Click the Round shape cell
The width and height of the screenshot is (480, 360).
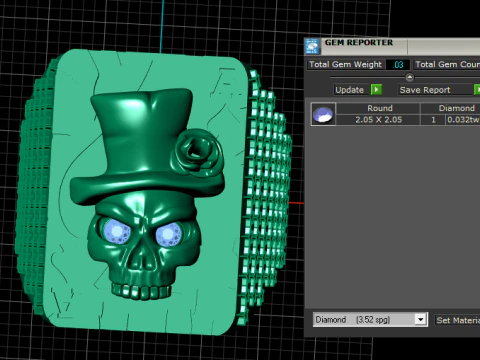[x=378, y=108]
